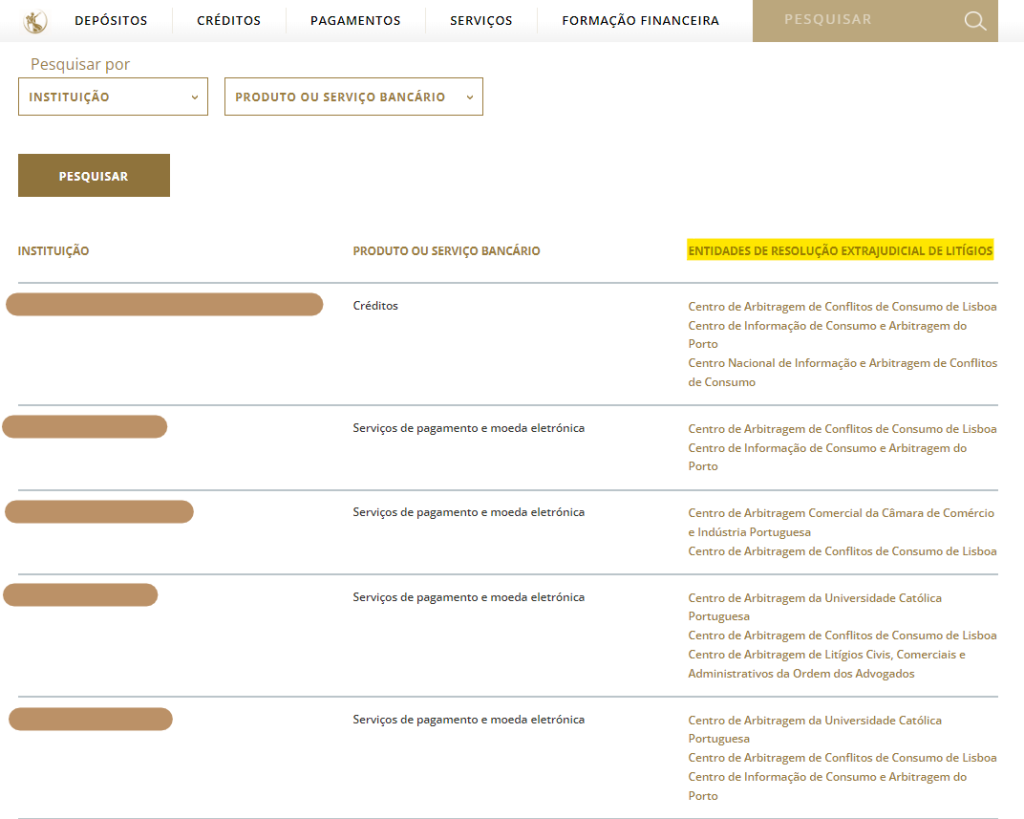The width and height of the screenshot is (1024, 819).
Task: Open Centro de Informação Porto link in last row
Action: pyautogui.click(x=827, y=786)
